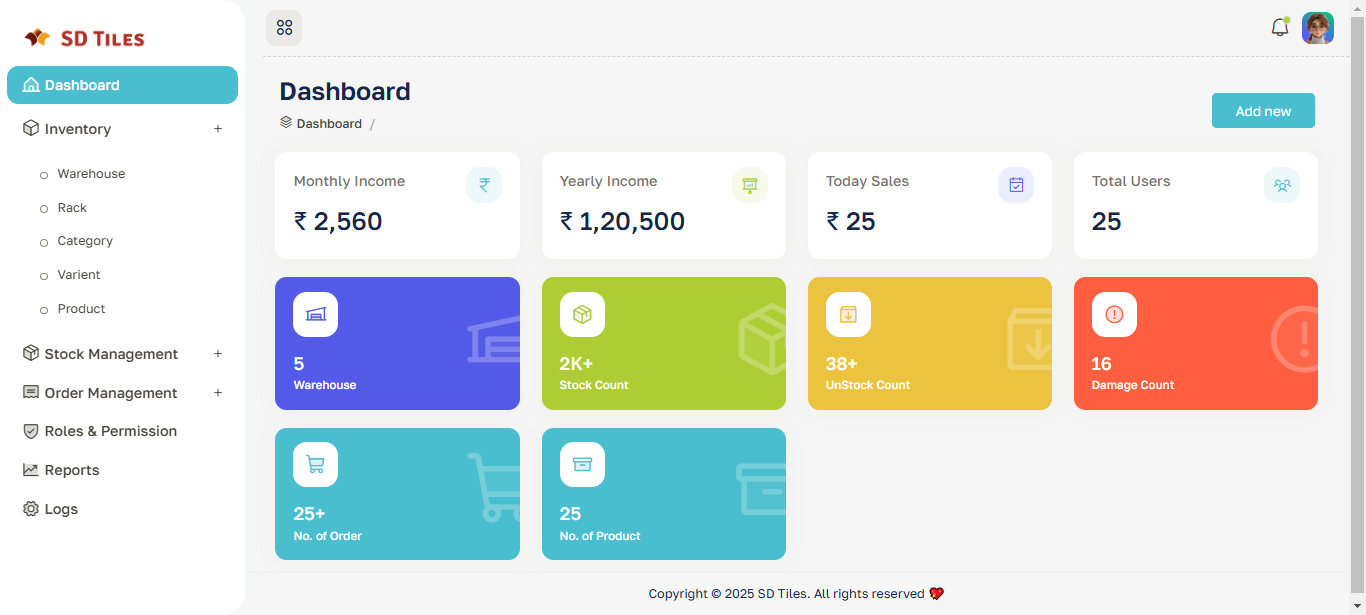
Task: Click the Today Sales calendar icon
Action: point(1016,185)
